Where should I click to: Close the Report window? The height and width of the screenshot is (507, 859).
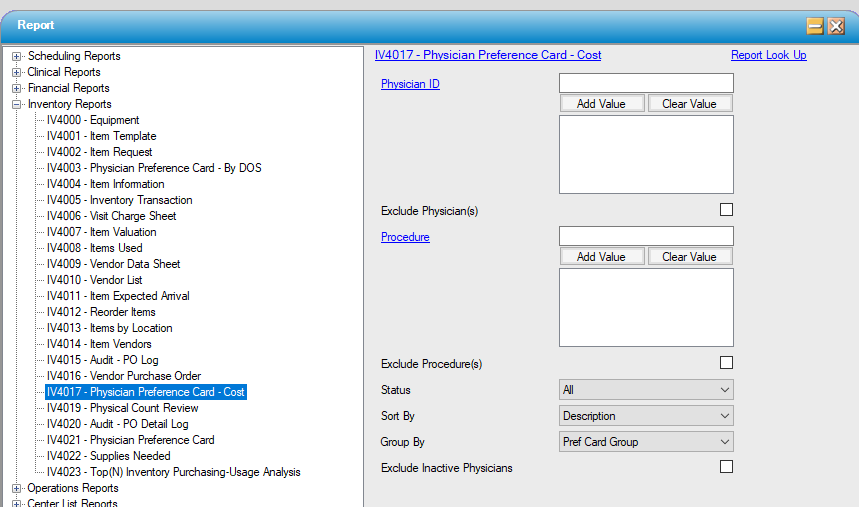[x=836, y=27]
